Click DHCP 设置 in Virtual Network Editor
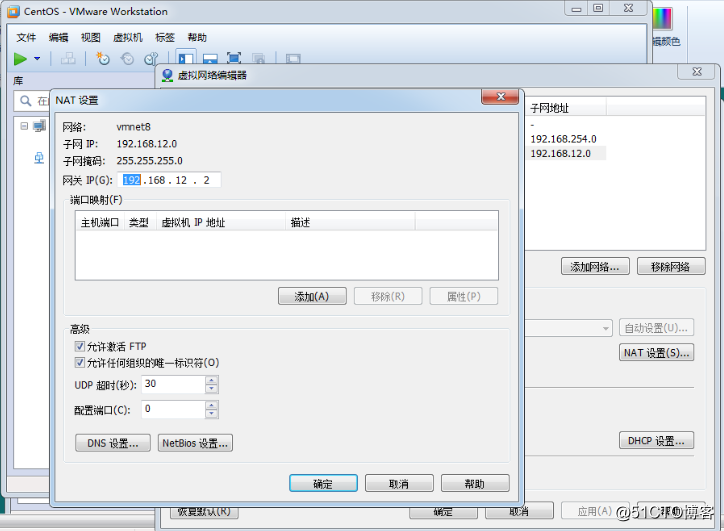This screenshot has width=724, height=531. point(656,440)
